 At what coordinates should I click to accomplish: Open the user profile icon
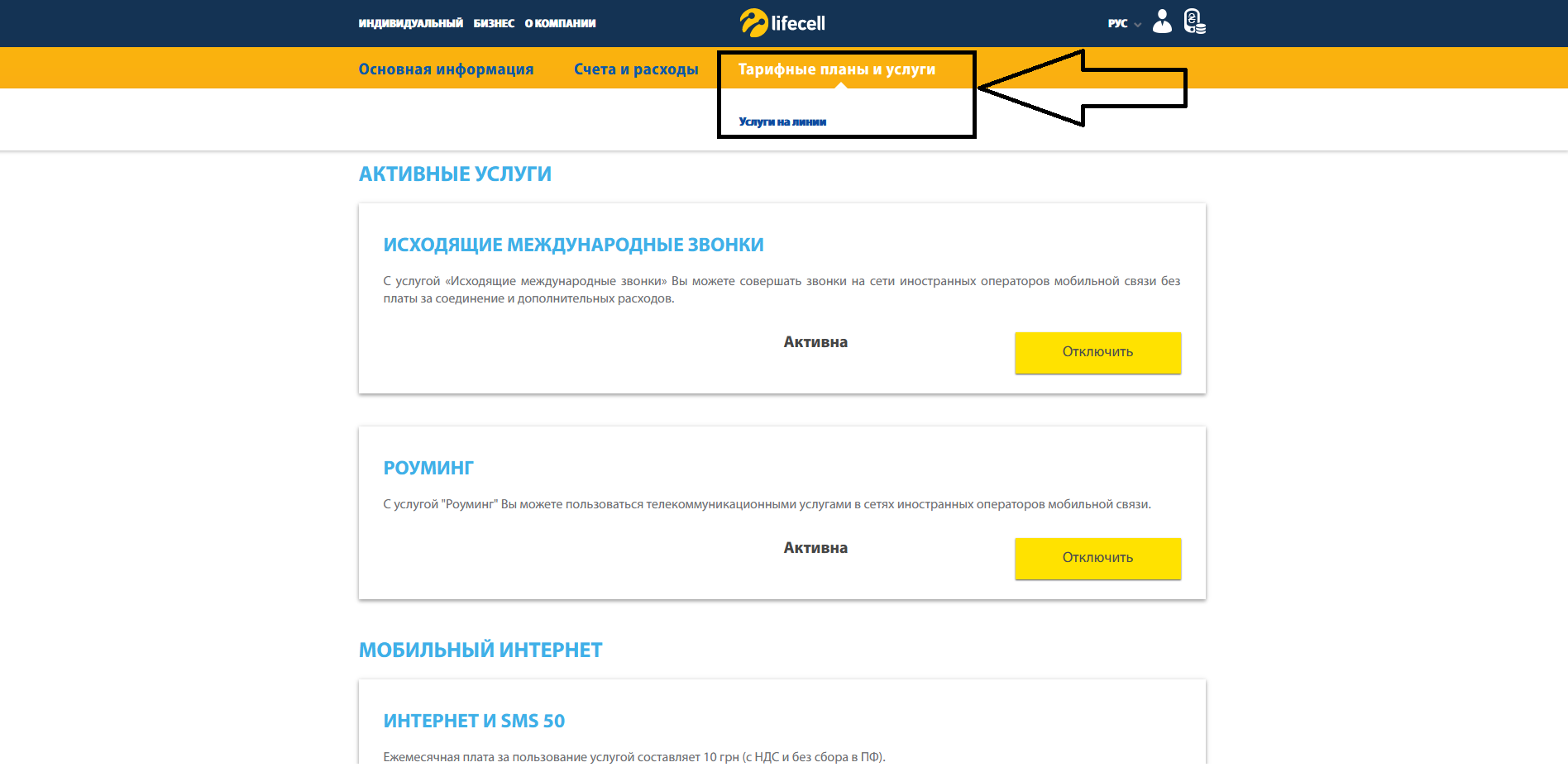pyautogui.click(x=1162, y=21)
